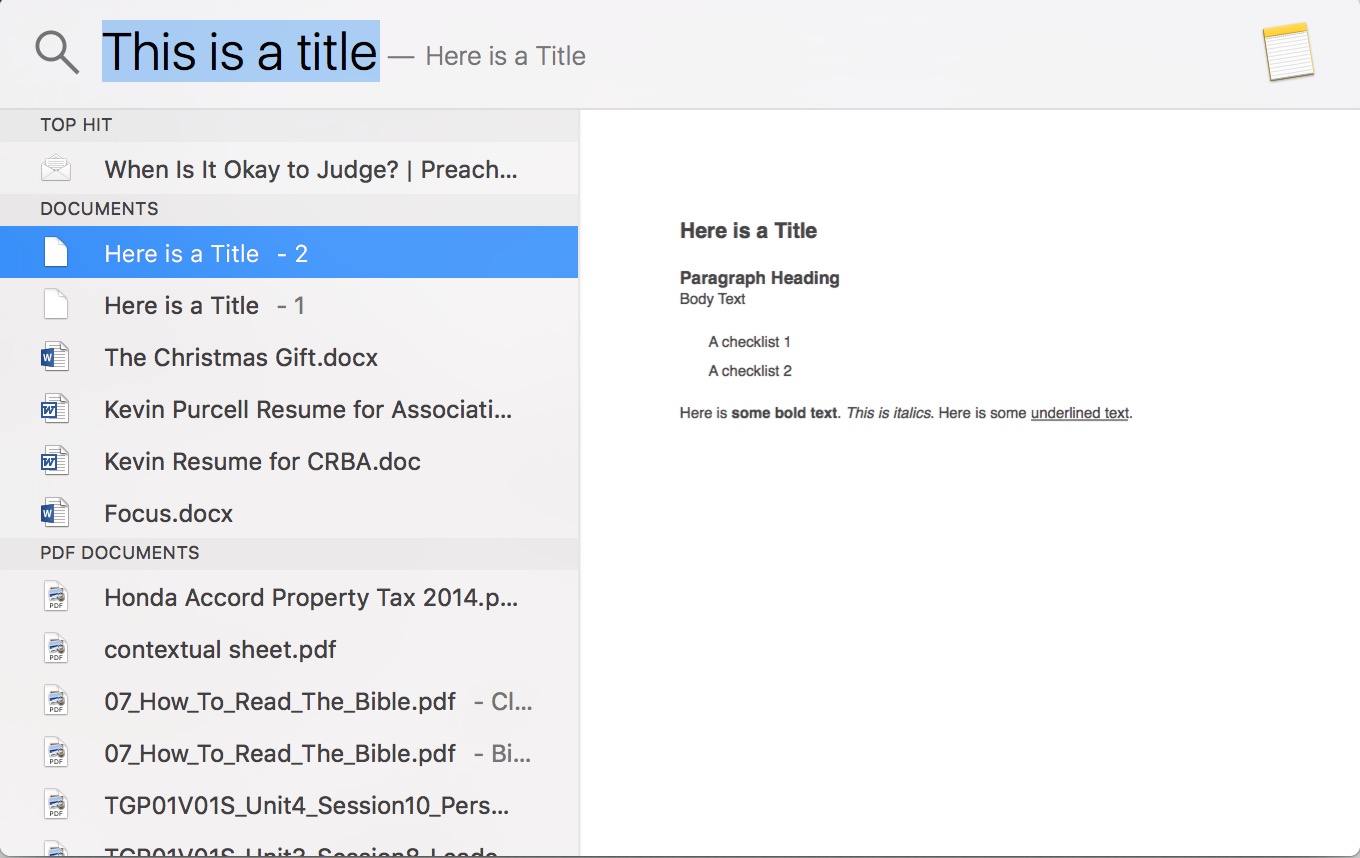Click the mail icon beside the Top Hit
The width and height of the screenshot is (1360, 858).
tap(56, 168)
